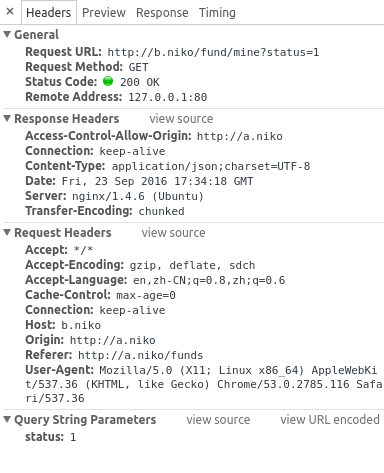
Task: Collapse the Request Headers section
Action: (x=7, y=232)
